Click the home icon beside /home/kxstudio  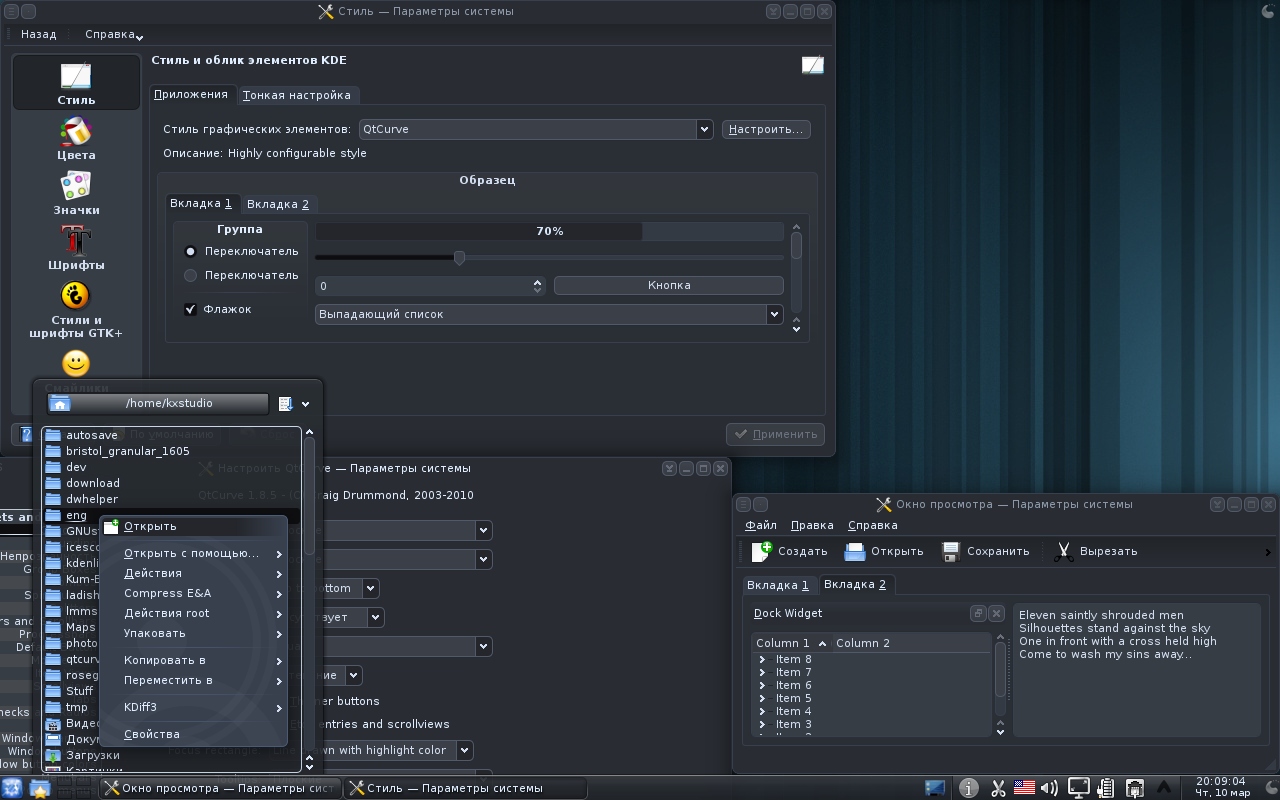[60, 404]
